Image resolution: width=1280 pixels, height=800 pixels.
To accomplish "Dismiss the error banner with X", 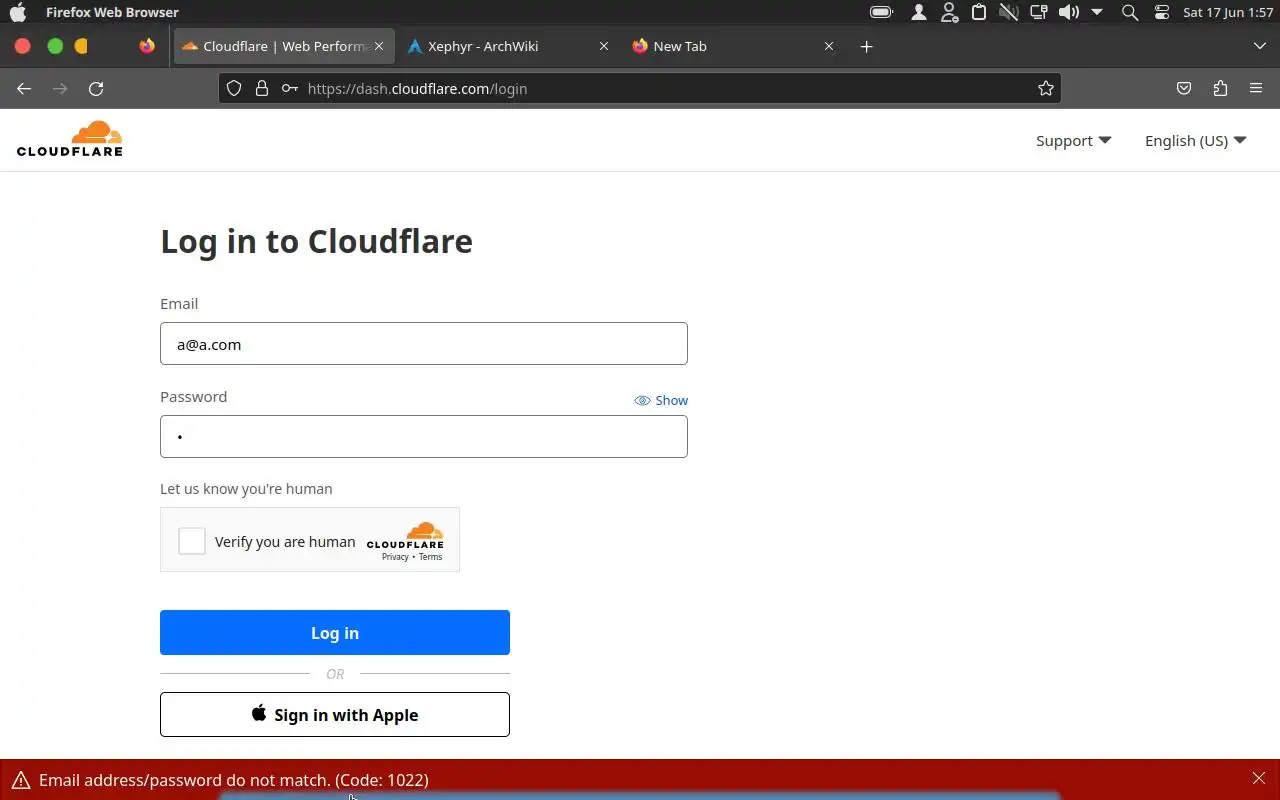I will click(1259, 778).
